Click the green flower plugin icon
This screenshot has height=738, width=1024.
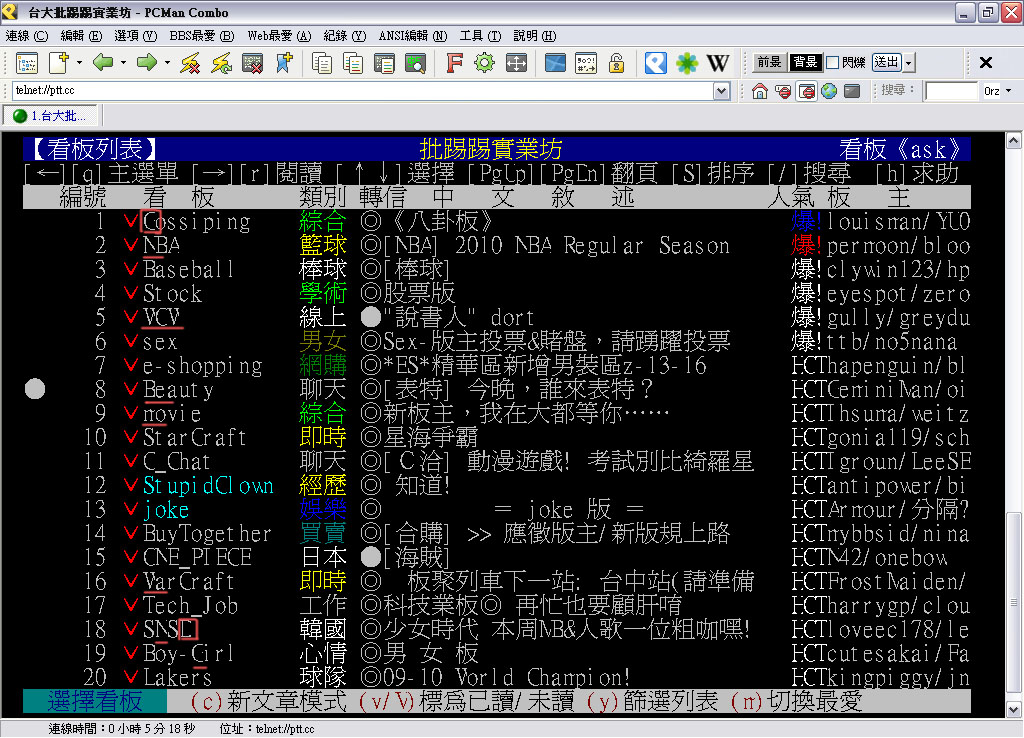686,63
